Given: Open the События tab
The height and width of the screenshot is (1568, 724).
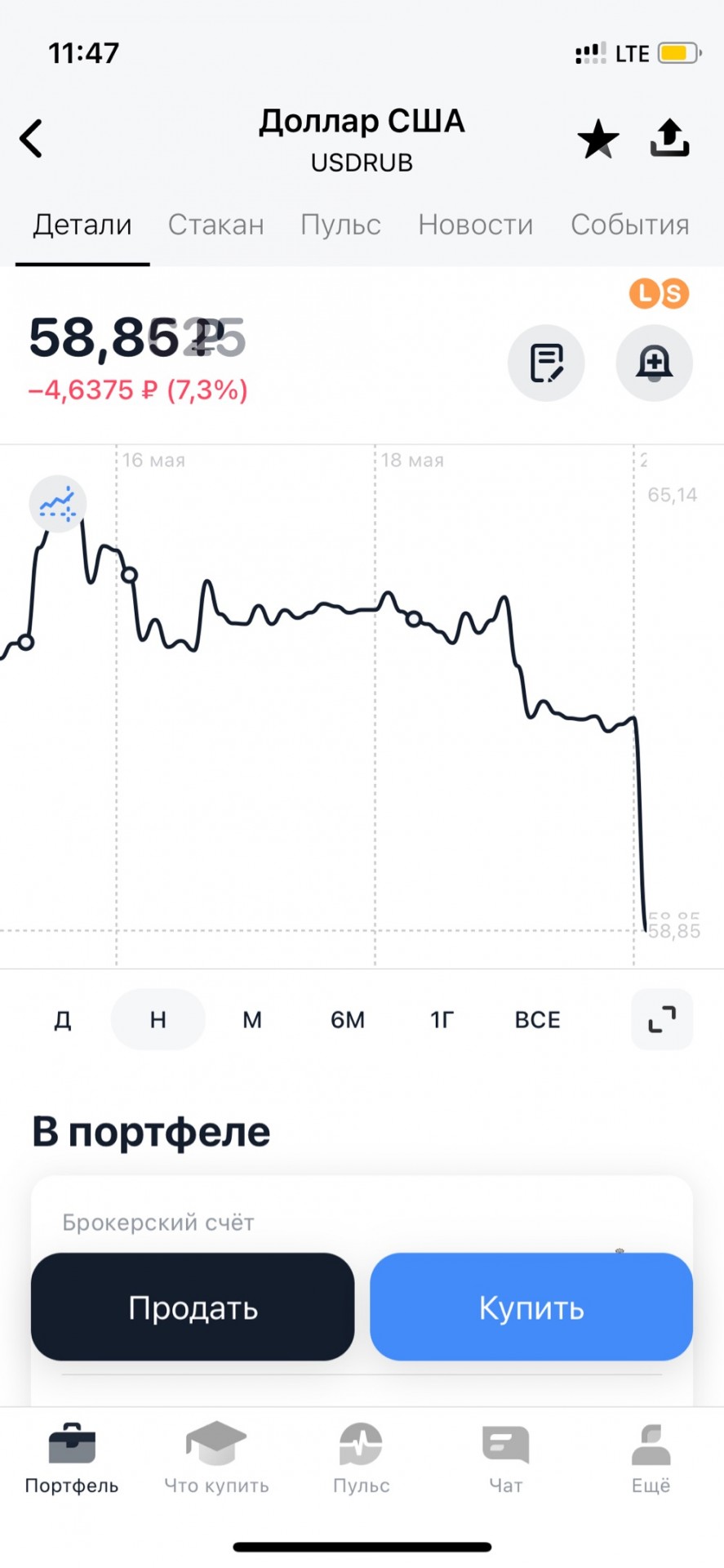Looking at the screenshot, I should click(x=630, y=225).
